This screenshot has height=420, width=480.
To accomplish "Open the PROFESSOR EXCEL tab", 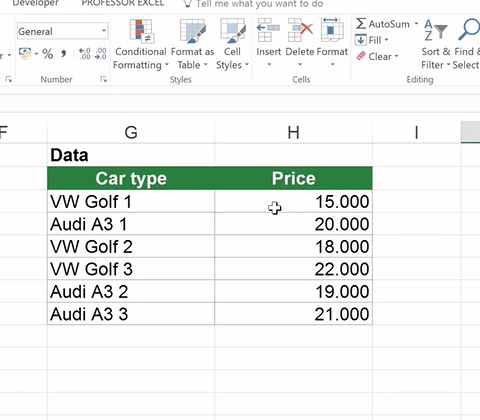I will [x=123, y=3].
